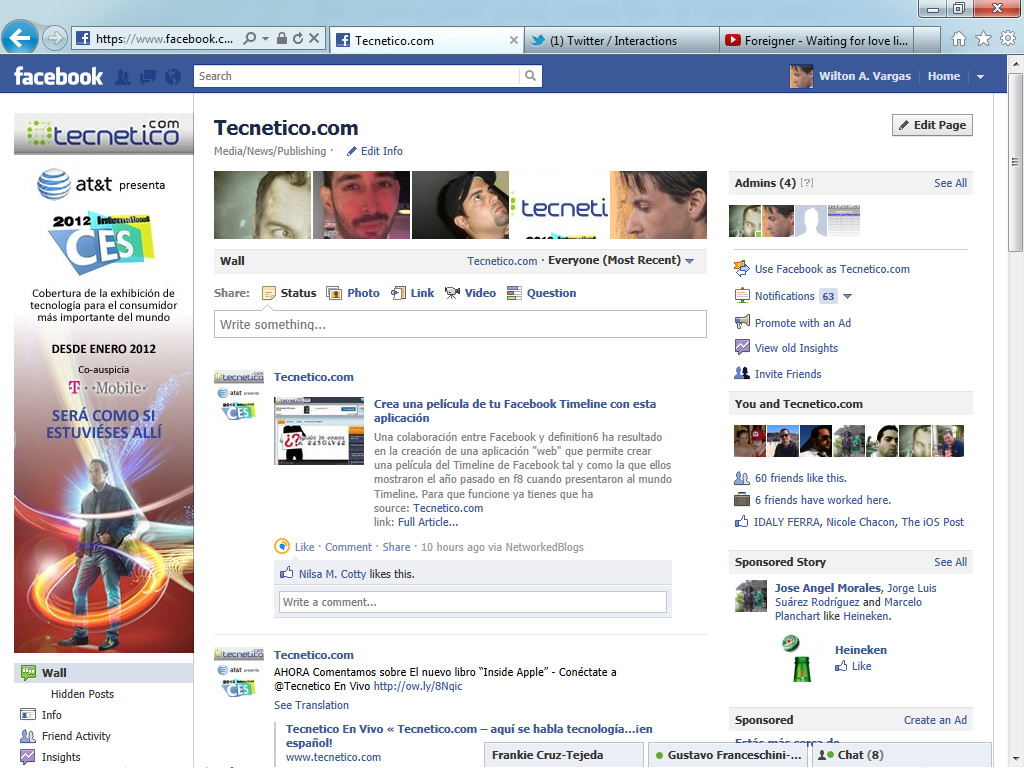Click the first admin profile thumbnail
The width and height of the screenshot is (1024, 768).
coord(744,221)
